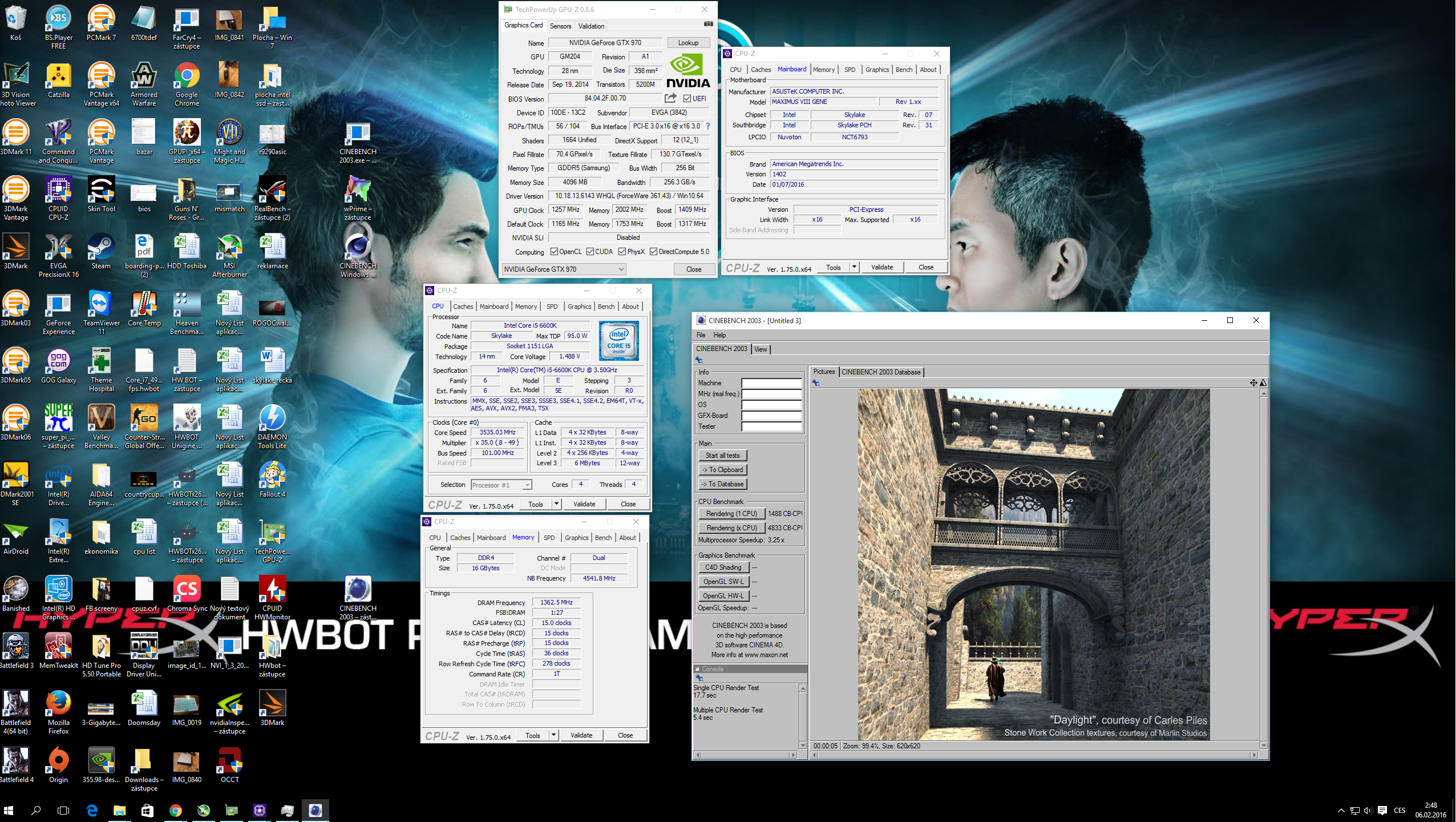The width and height of the screenshot is (1456, 822).
Task: Click the BIOS export share icon in GPU-Z
Action: point(670,98)
